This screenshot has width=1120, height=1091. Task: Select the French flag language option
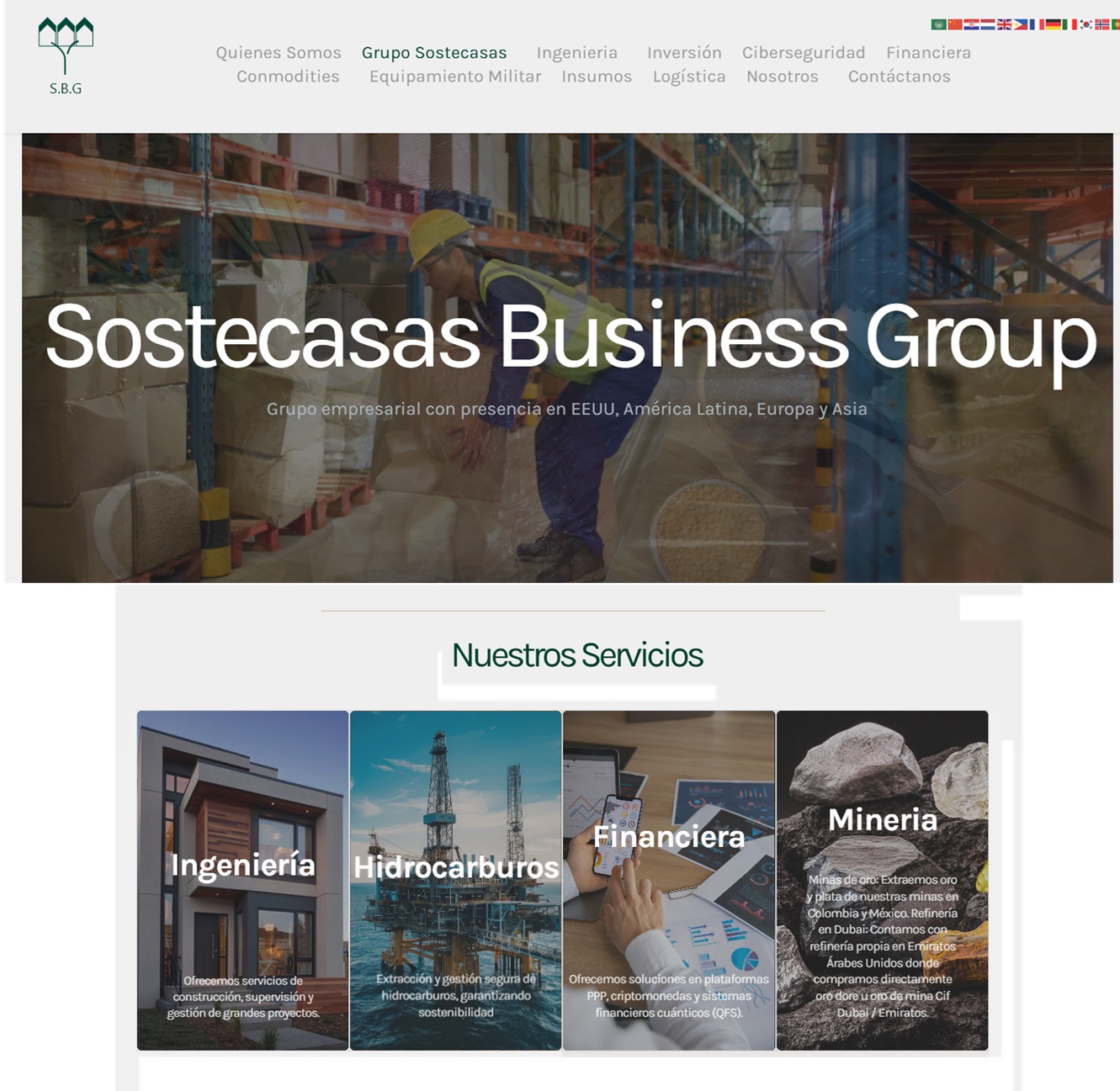(x=1037, y=24)
